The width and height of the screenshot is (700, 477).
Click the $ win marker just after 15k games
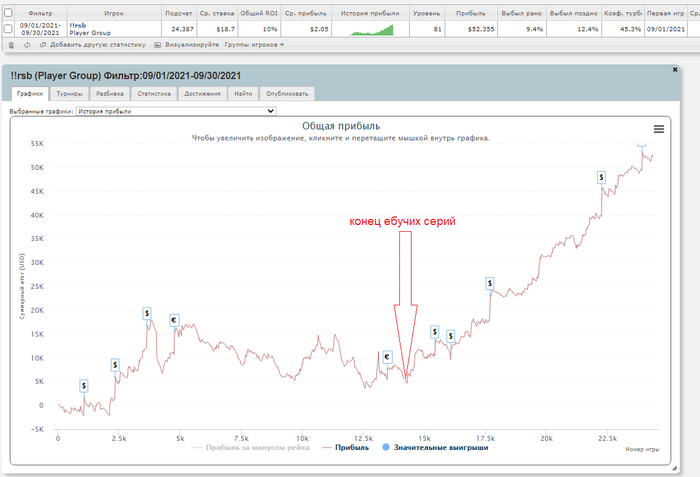point(435,332)
